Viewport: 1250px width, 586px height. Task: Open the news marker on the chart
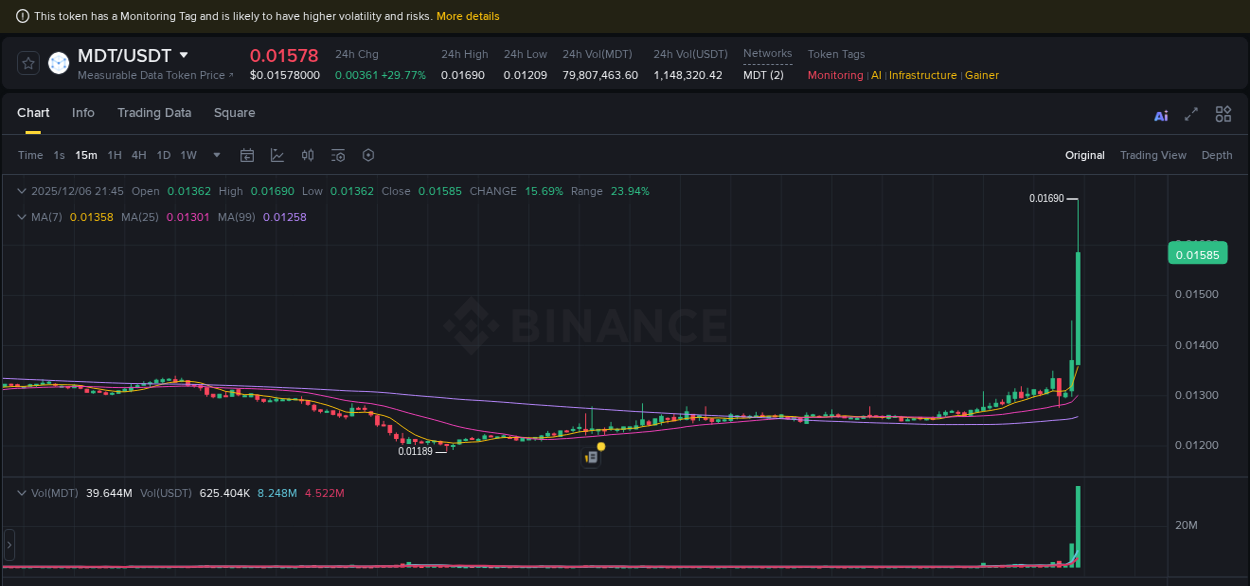[x=591, y=456]
